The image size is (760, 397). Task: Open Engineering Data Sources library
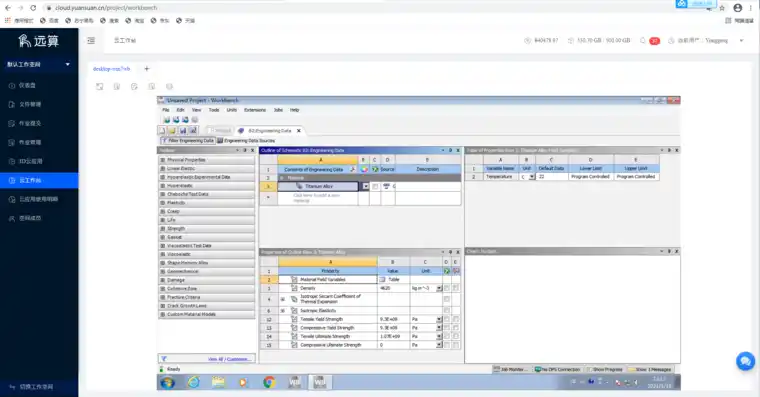tap(246, 141)
